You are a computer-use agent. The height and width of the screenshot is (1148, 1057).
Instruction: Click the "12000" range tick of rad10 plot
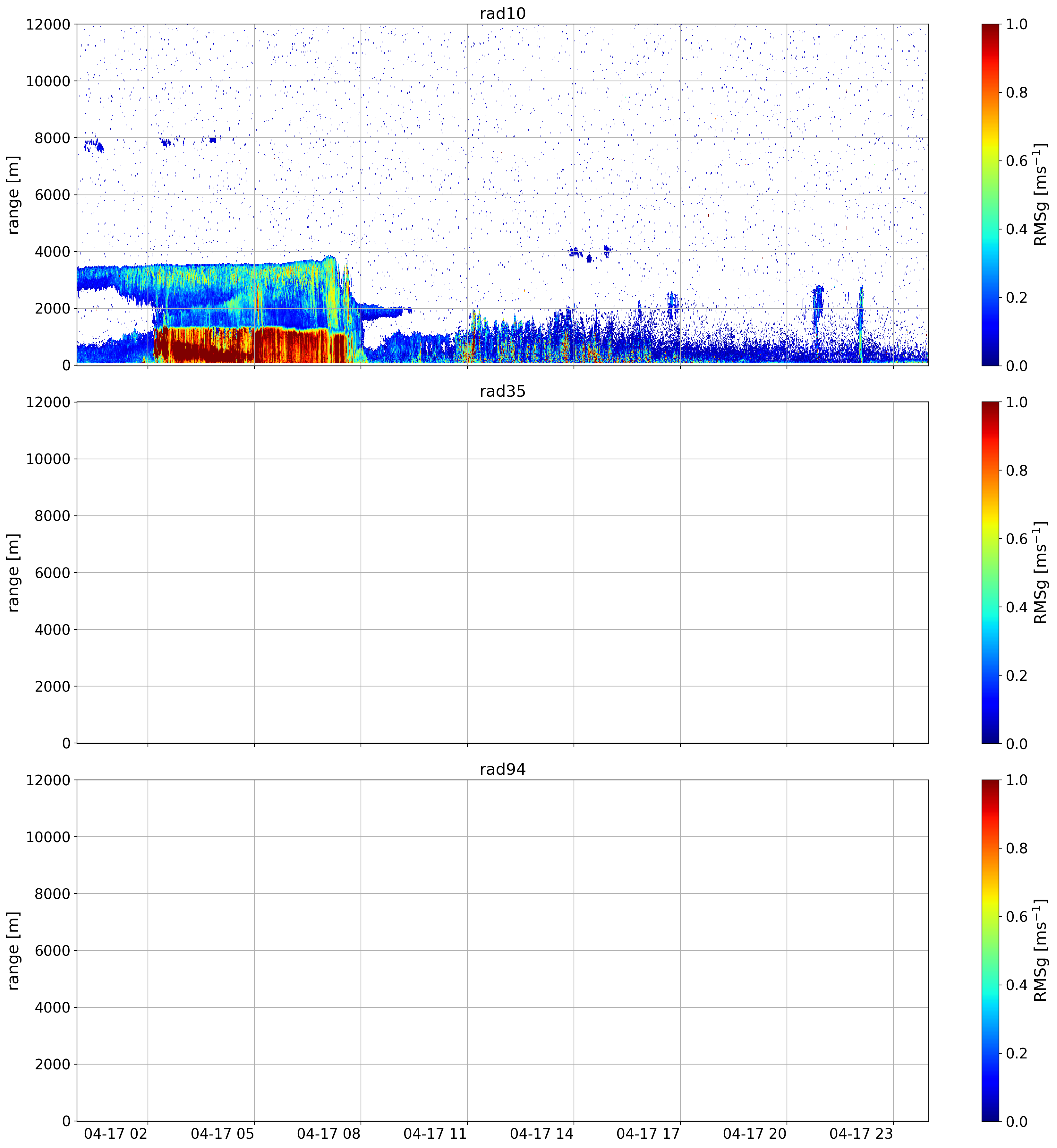click(x=48, y=24)
